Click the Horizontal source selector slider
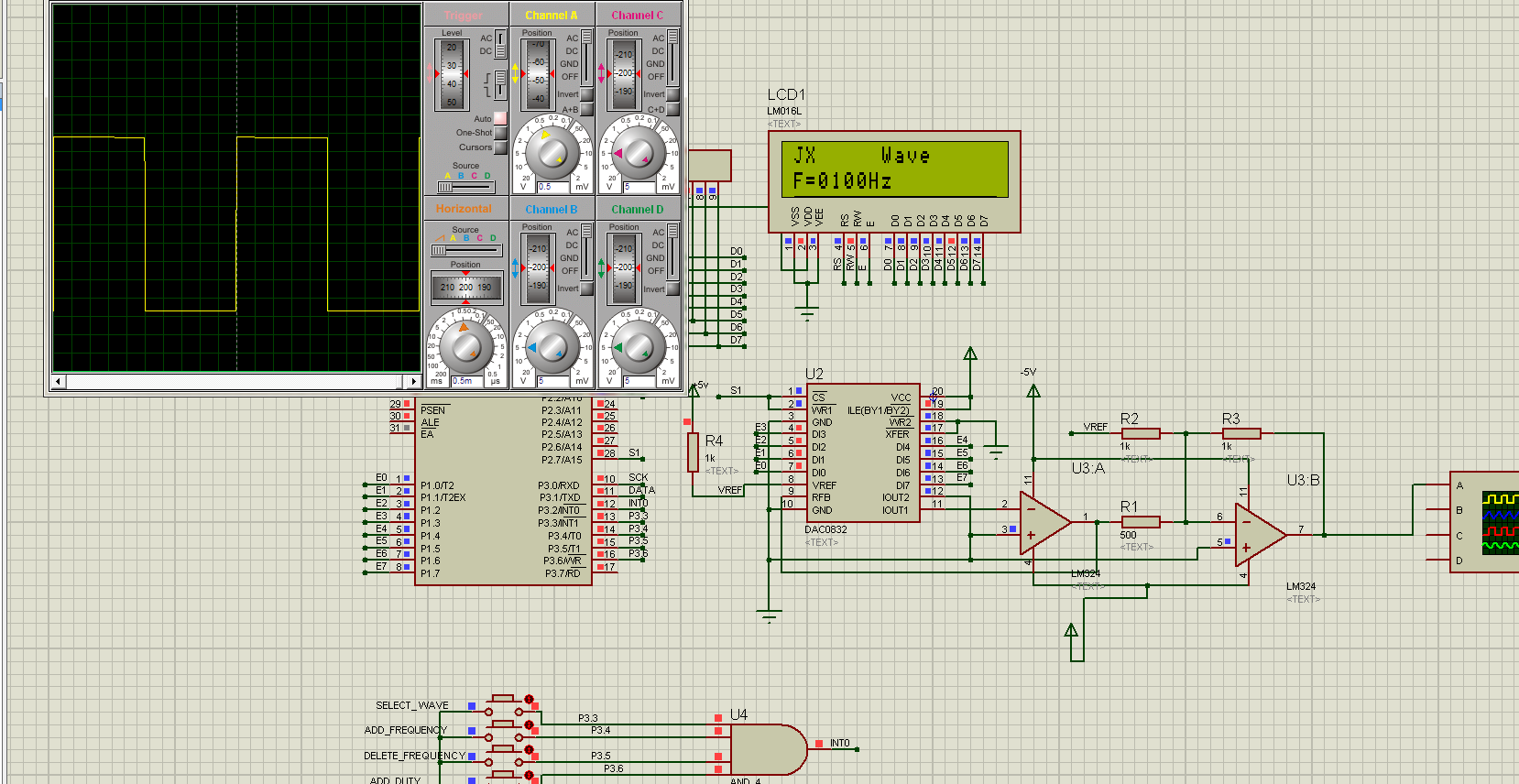Image resolution: width=1519 pixels, height=784 pixels. tap(440, 250)
